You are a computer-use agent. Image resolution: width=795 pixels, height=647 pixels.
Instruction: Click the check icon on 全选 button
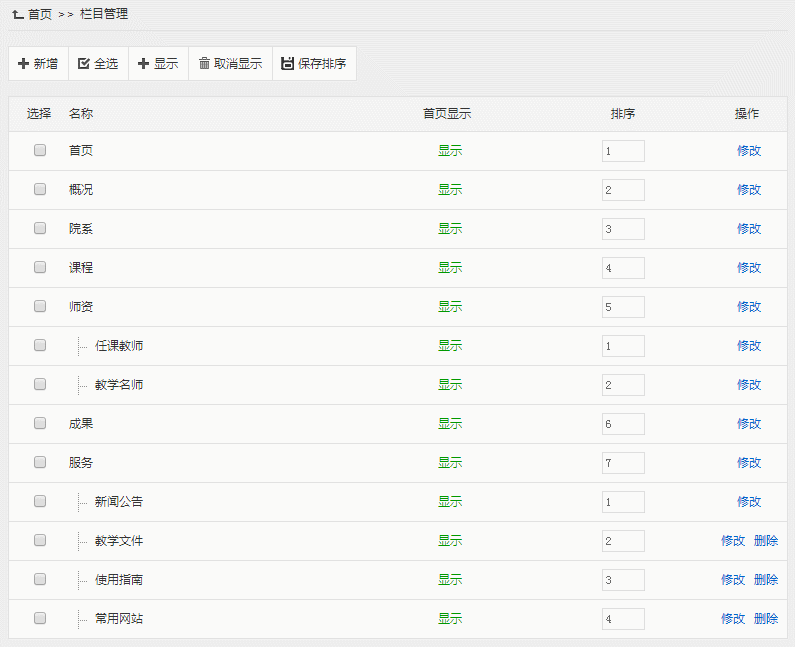(x=84, y=64)
